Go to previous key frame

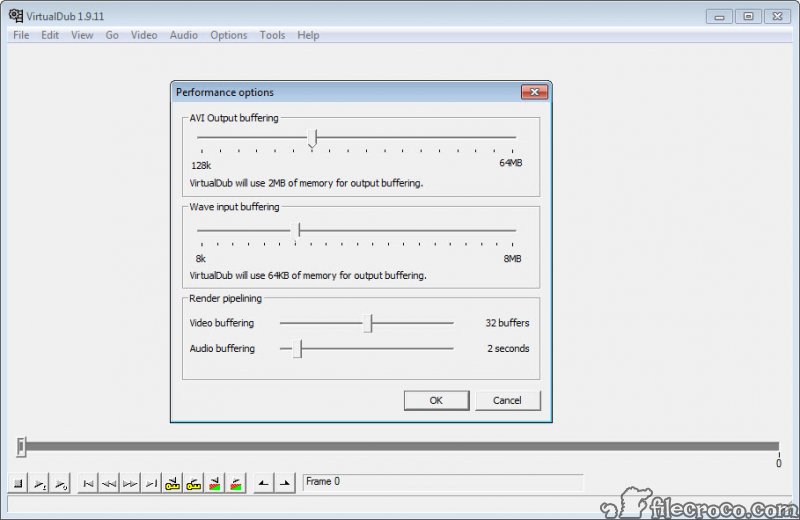click(172, 483)
